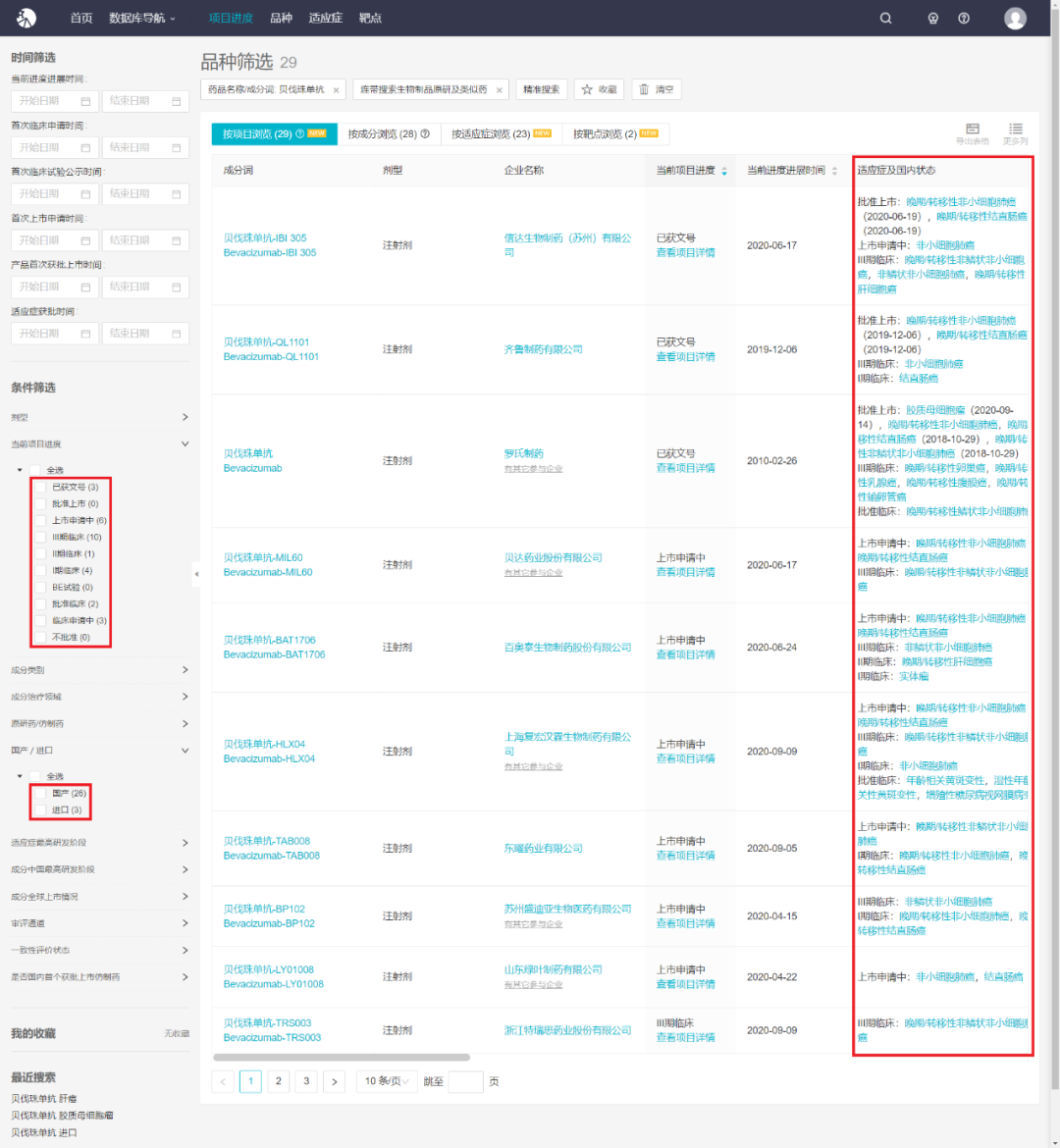Go to next page arrow
Image resolution: width=1060 pixels, height=1148 pixels.
point(334,1081)
